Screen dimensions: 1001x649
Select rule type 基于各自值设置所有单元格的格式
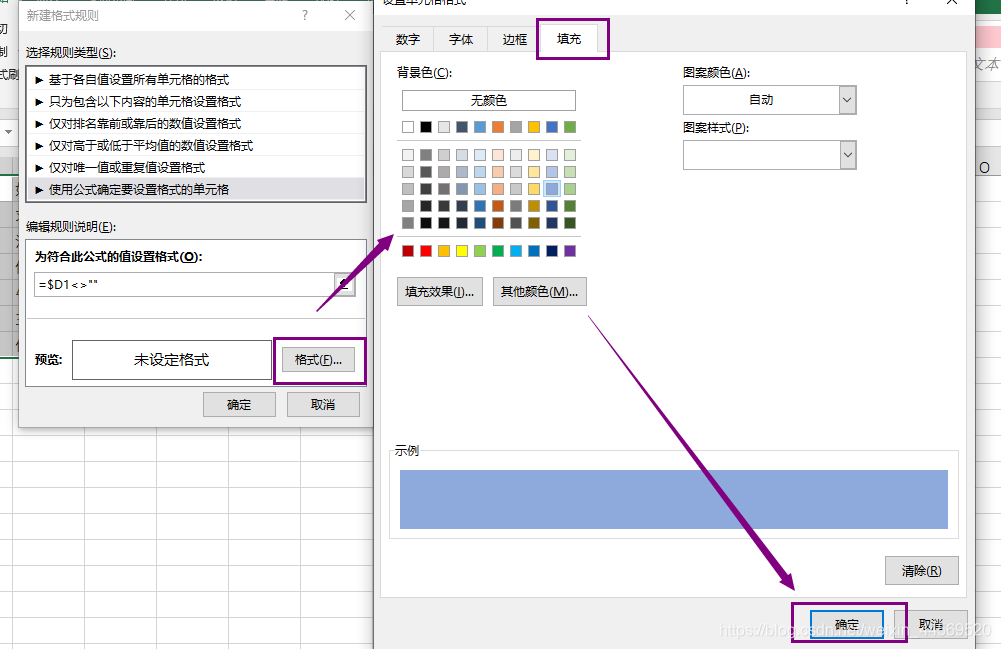tap(196, 80)
